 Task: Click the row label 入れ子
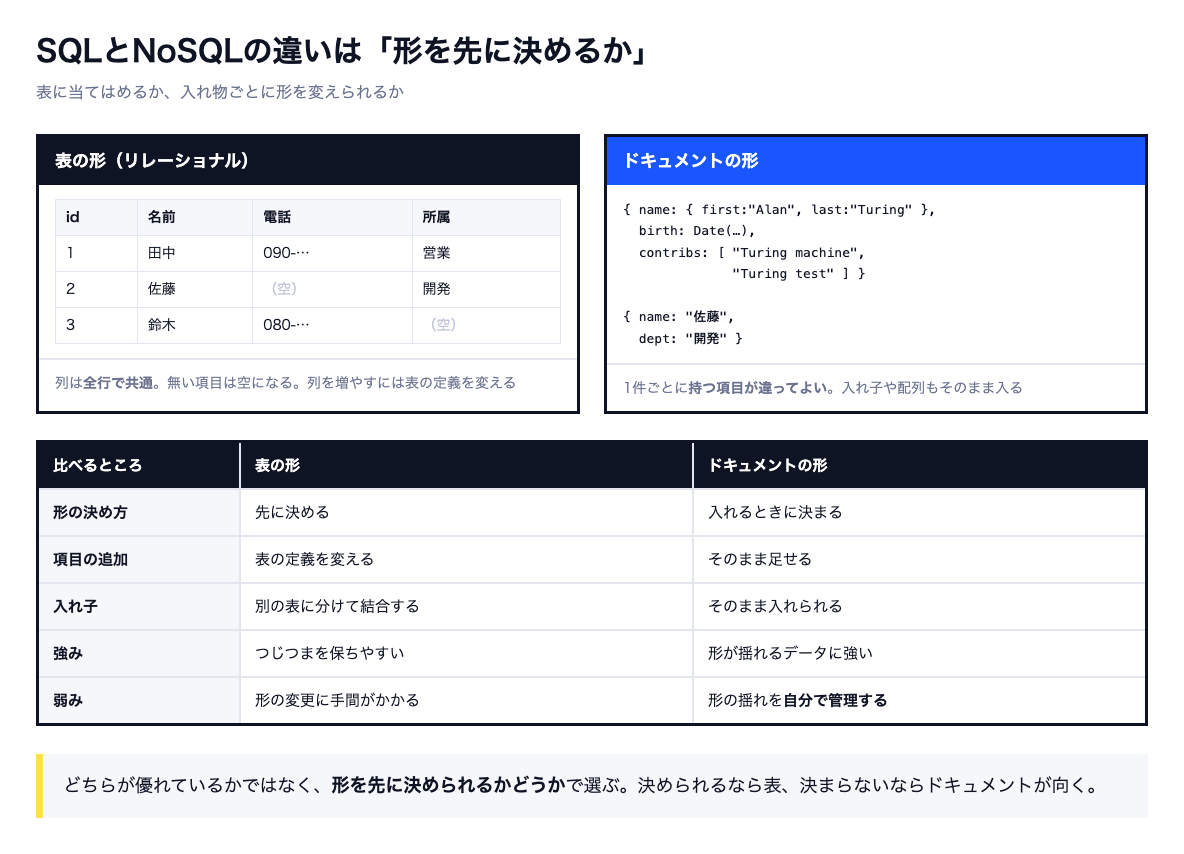pos(139,606)
